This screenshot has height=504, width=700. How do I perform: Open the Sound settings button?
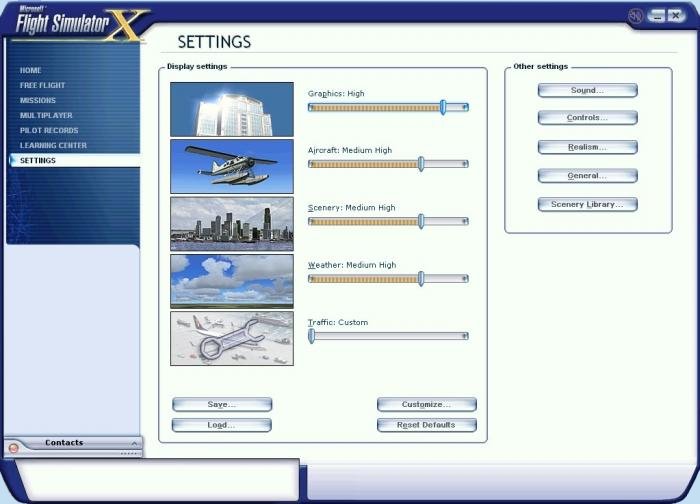point(587,90)
